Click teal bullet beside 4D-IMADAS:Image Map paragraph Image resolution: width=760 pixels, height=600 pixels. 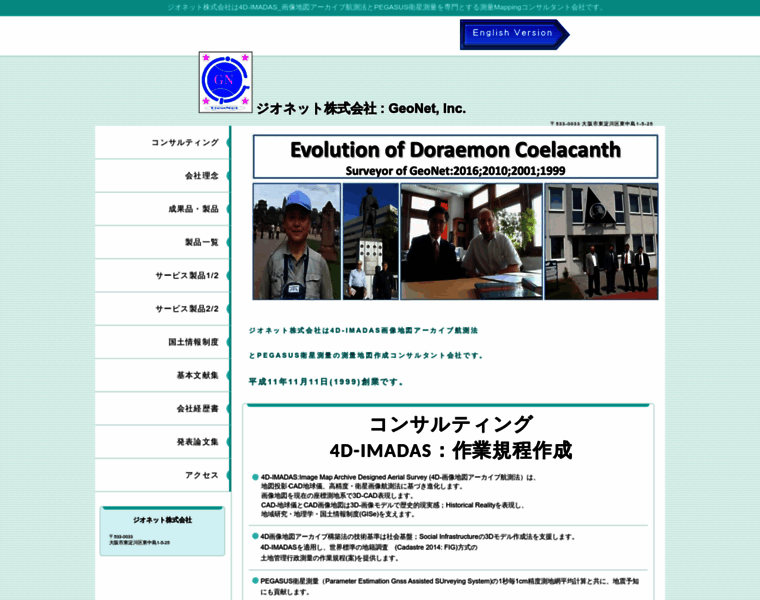click(x=255, y=477)
